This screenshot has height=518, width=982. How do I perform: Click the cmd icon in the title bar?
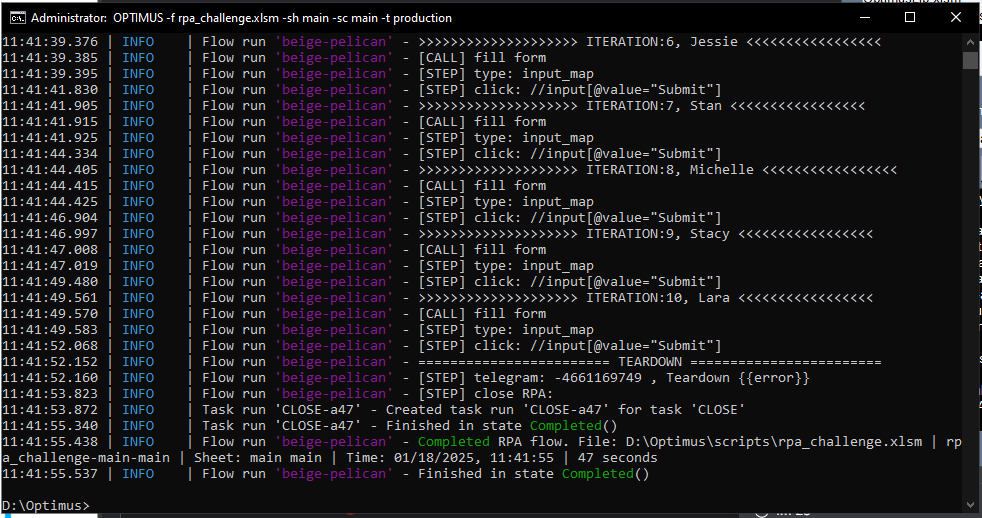[18, 18]
